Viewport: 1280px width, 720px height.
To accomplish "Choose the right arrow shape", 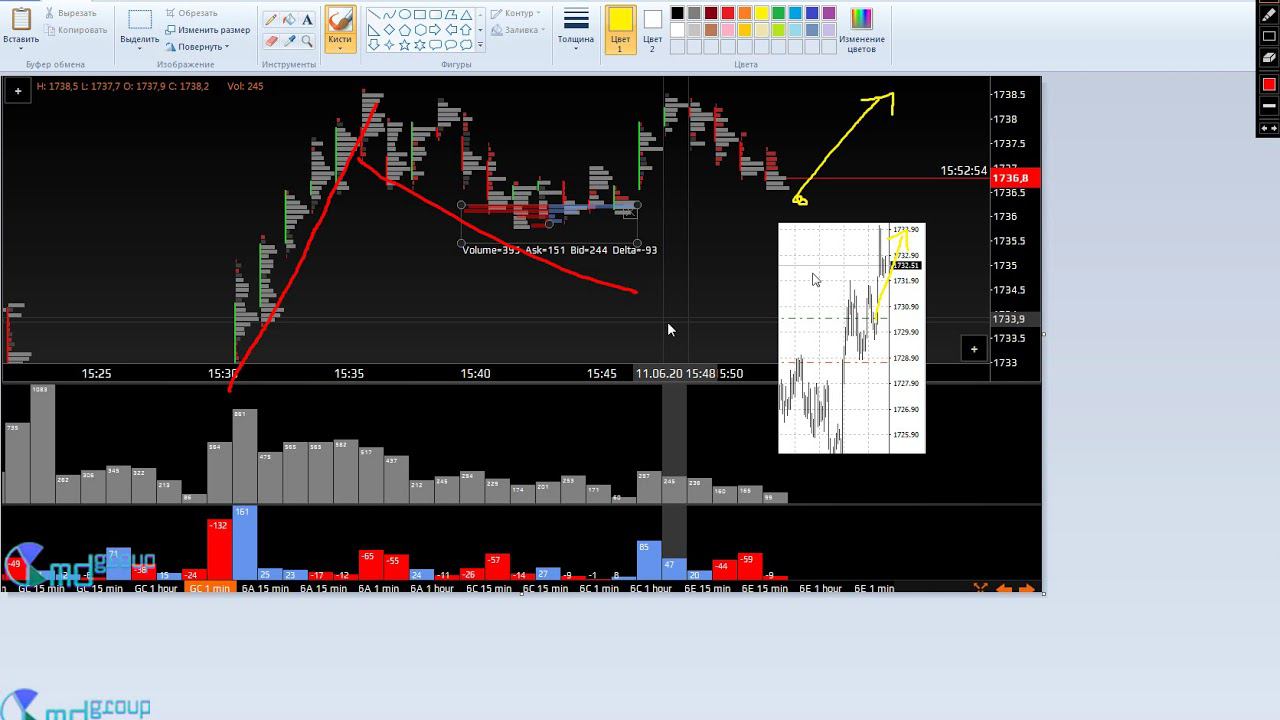I will (x=435, y=30).
